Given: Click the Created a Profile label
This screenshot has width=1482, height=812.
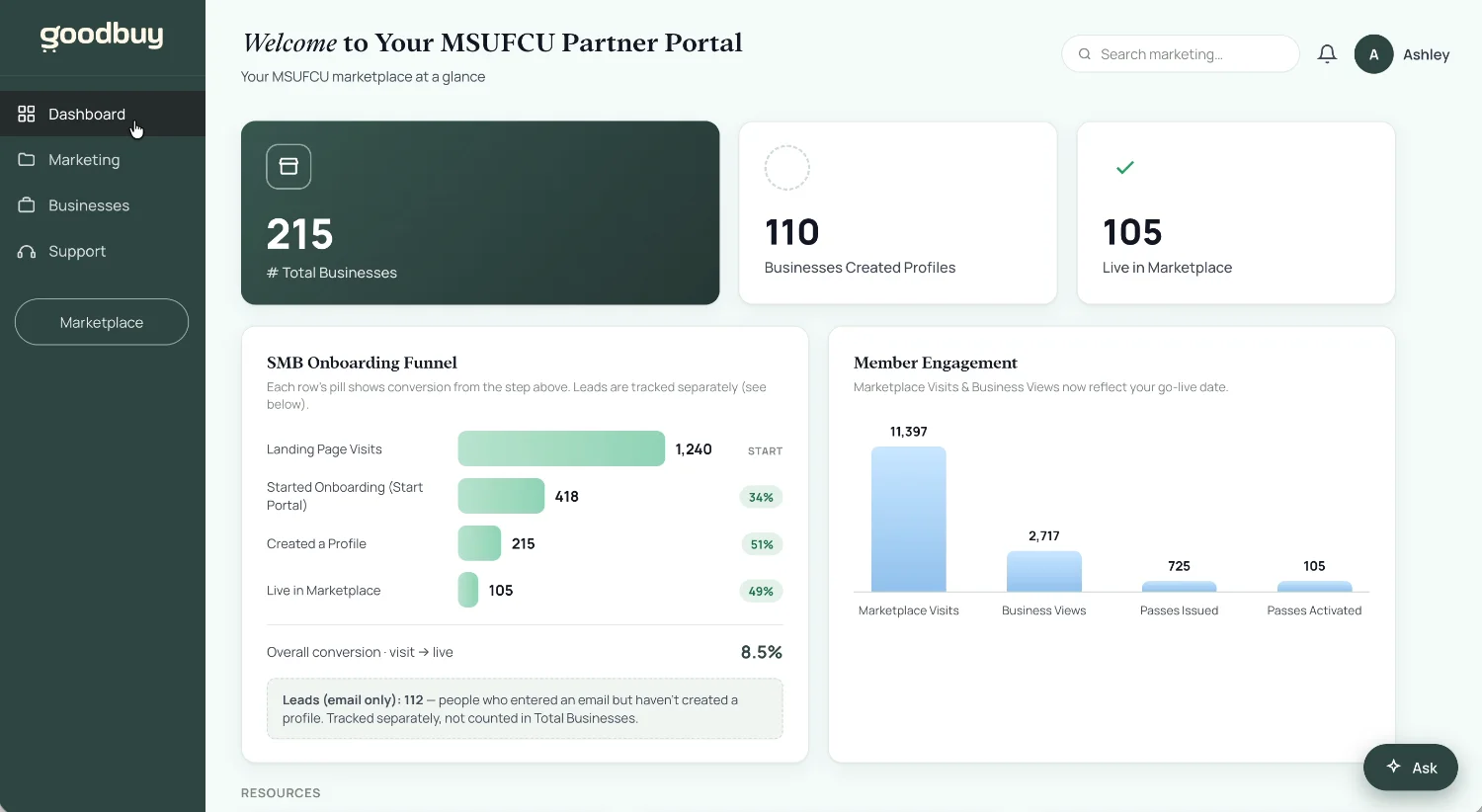Looking at the screenshot, I should [316, 543].
